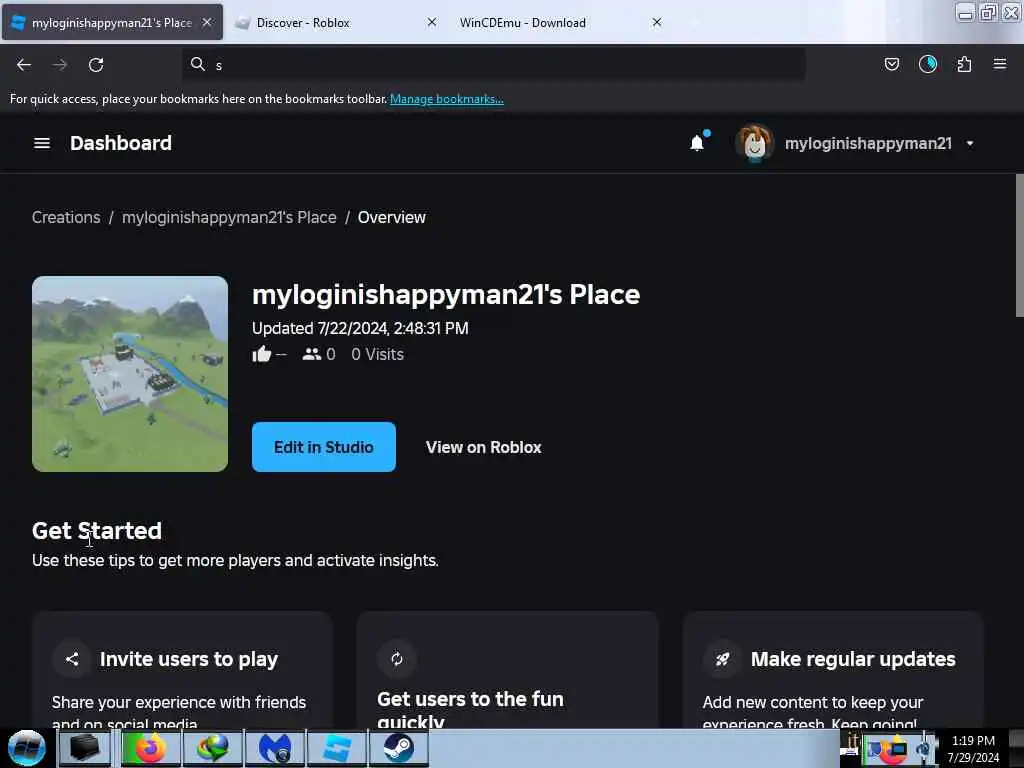
Task: Open the notifications bell
Action: point(697,143)
